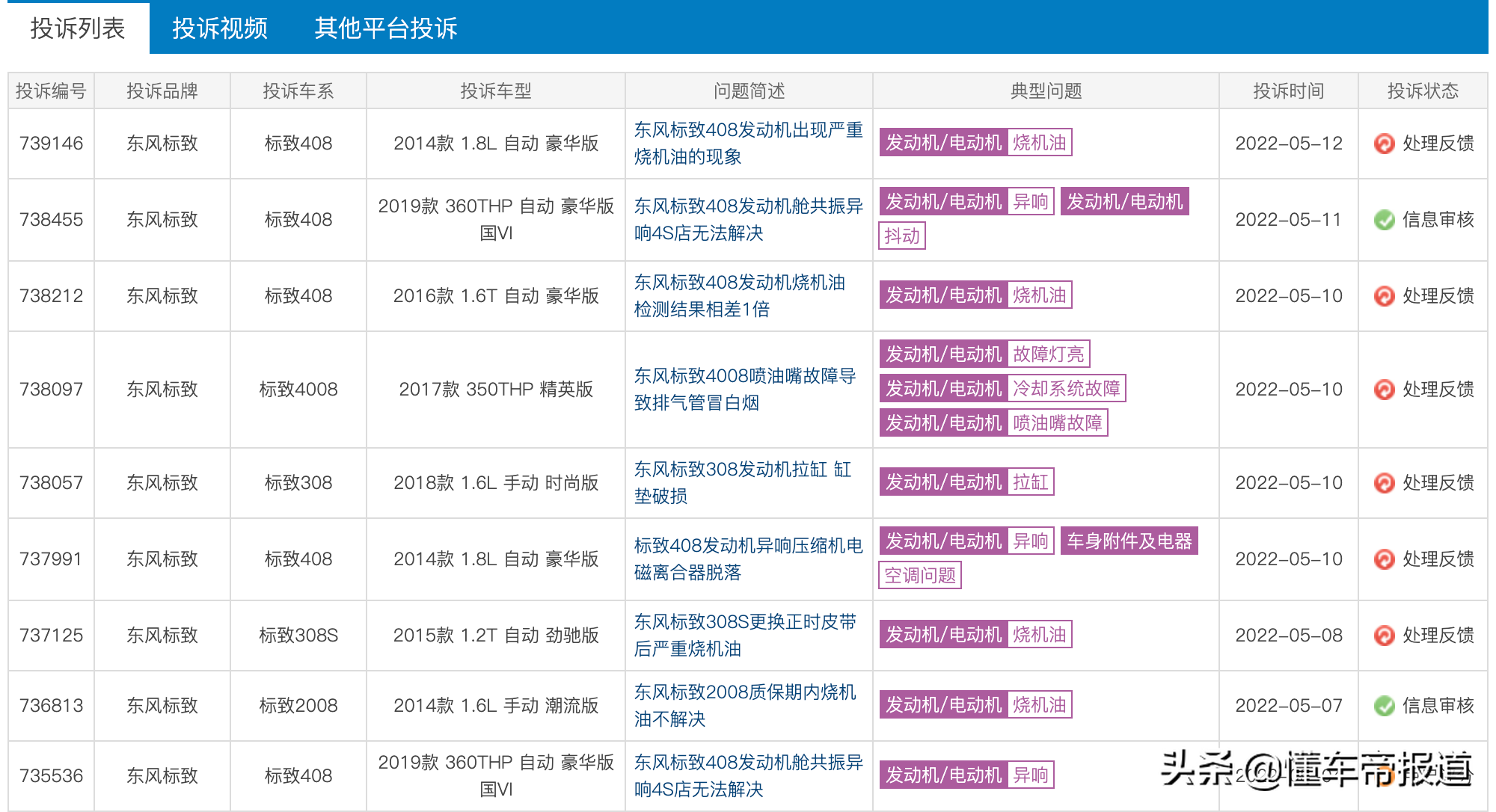Click the date 2022-05-12

(1289, 144)
